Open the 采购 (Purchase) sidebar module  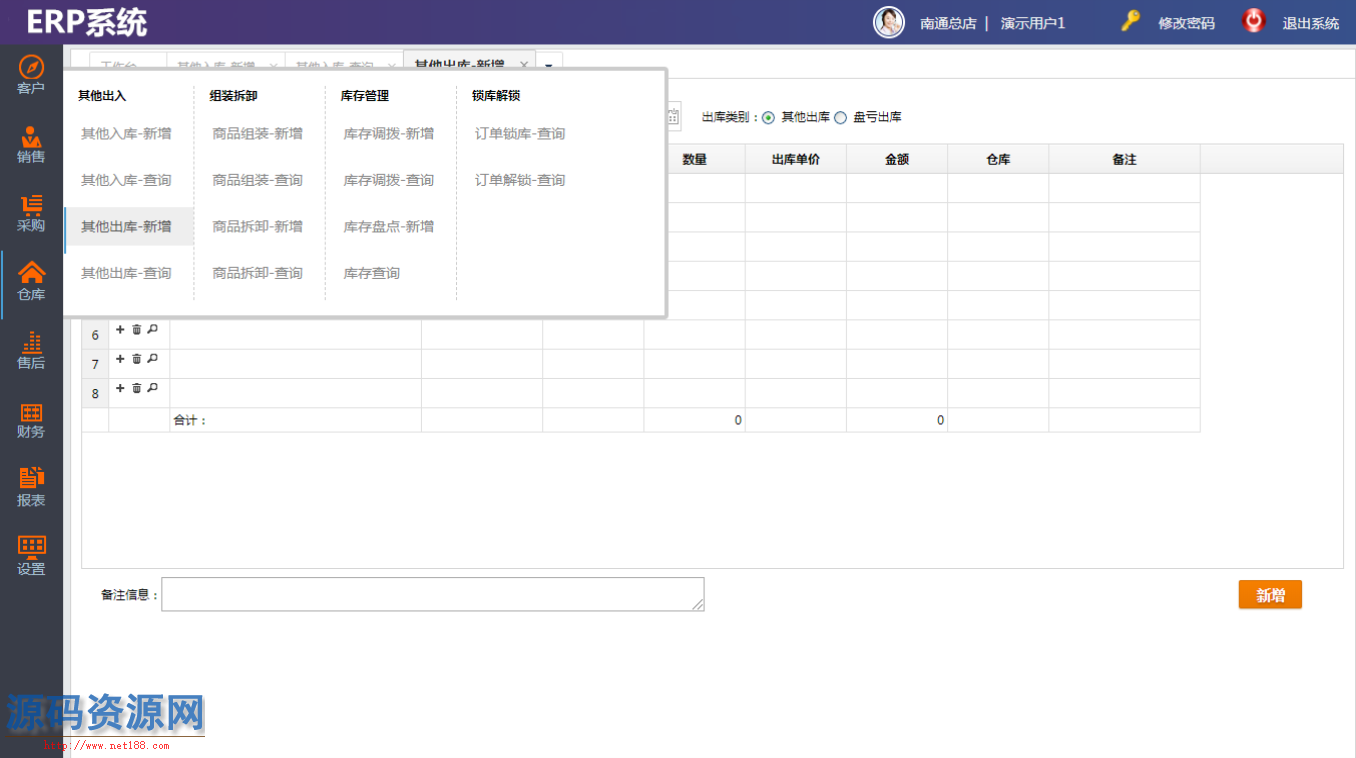coord(31,214)
